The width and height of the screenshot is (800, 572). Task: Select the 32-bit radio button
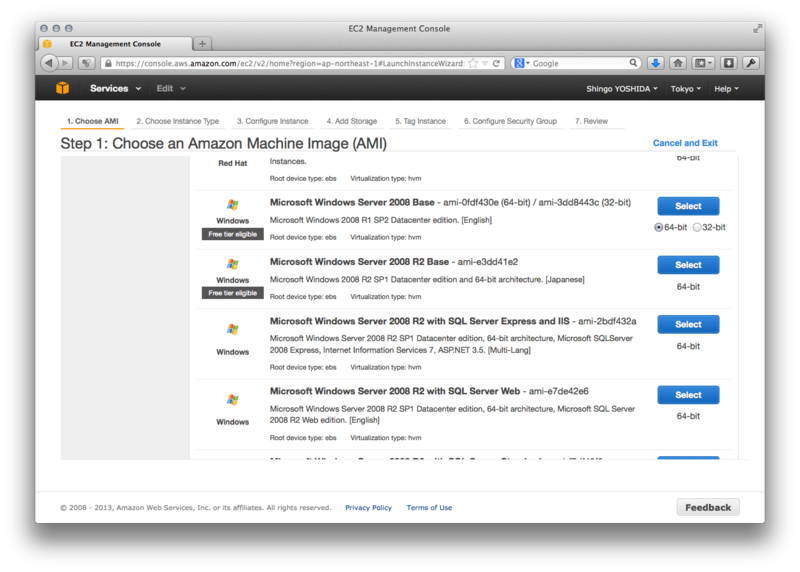697,228
